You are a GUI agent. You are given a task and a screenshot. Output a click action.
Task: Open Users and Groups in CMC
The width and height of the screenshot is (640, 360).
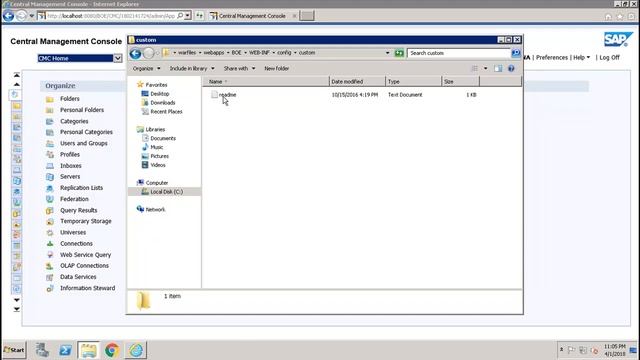tap(84, 143)
